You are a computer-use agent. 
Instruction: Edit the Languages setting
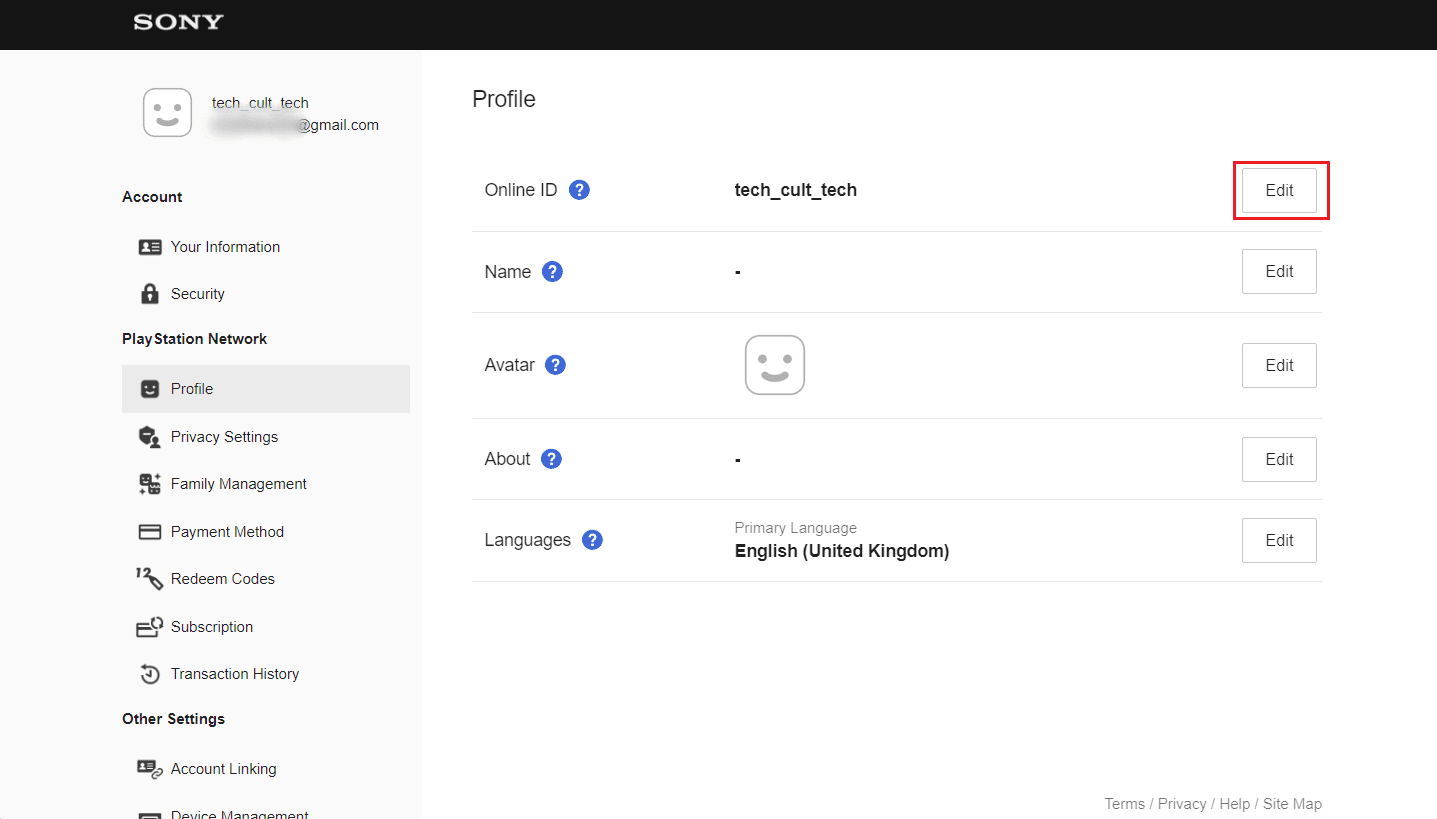click(1279, 540)
